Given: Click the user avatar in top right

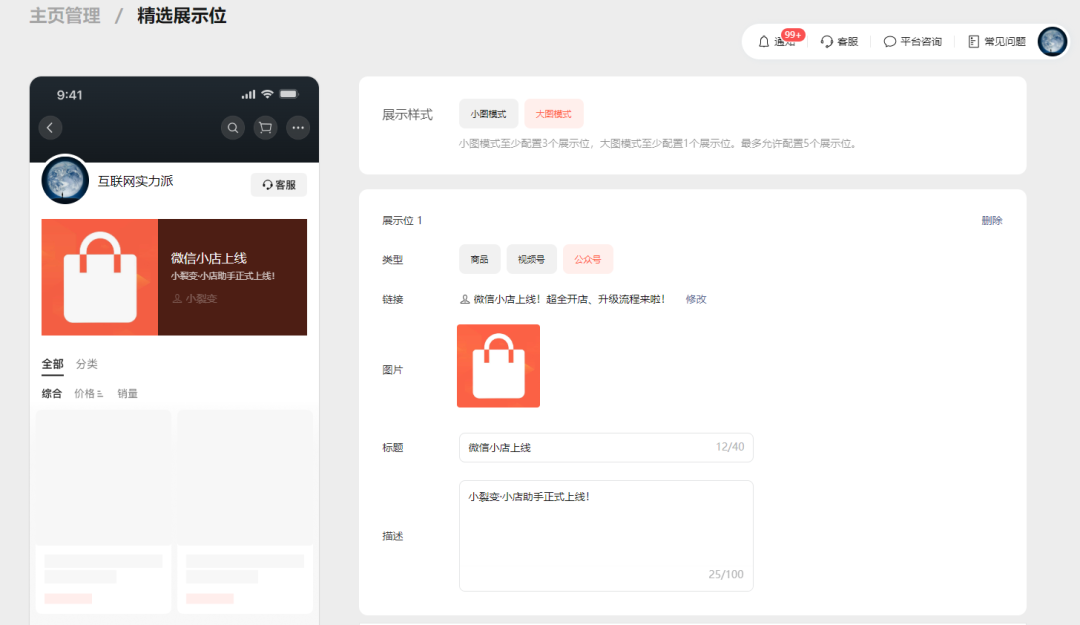Looking at the screenshot, I should coord(1052,41).
